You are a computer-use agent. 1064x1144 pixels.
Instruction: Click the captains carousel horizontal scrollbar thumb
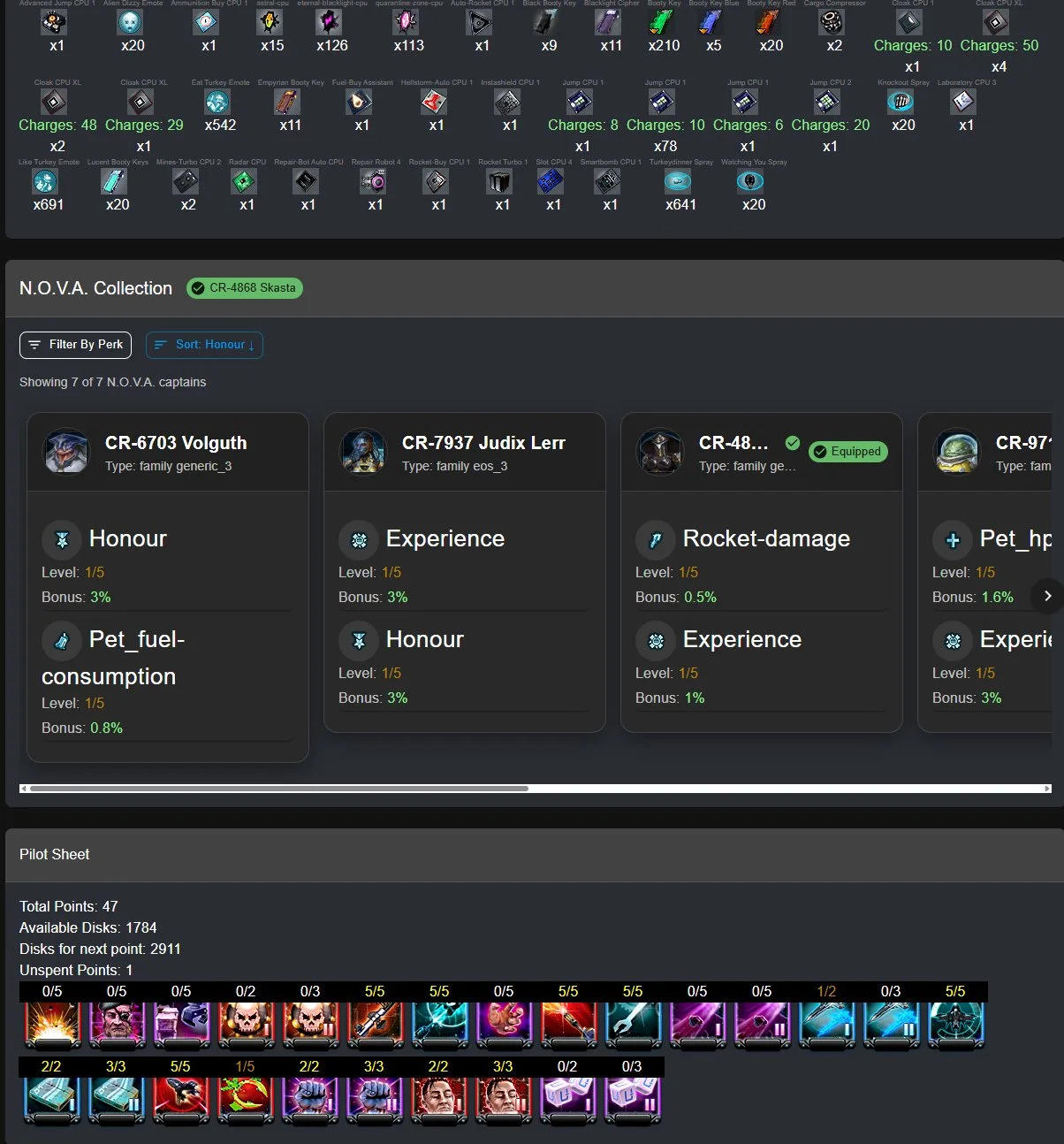click(x=278, y=789)
